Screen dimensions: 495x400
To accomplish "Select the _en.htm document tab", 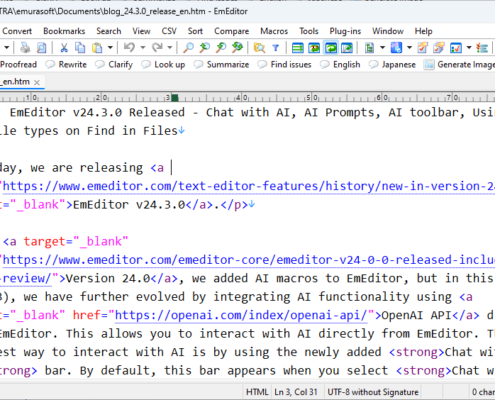I will (x=15, y=82).
